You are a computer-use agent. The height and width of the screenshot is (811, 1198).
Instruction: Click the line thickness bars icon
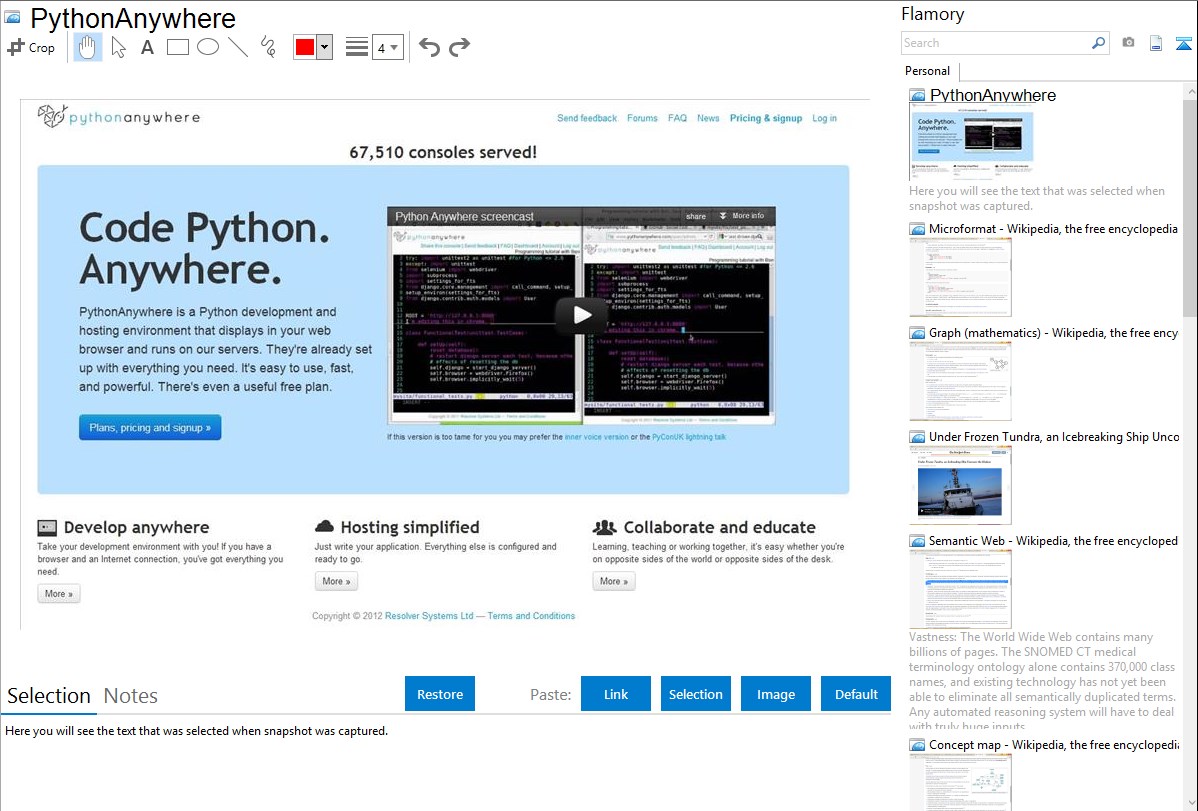point(357,47)
